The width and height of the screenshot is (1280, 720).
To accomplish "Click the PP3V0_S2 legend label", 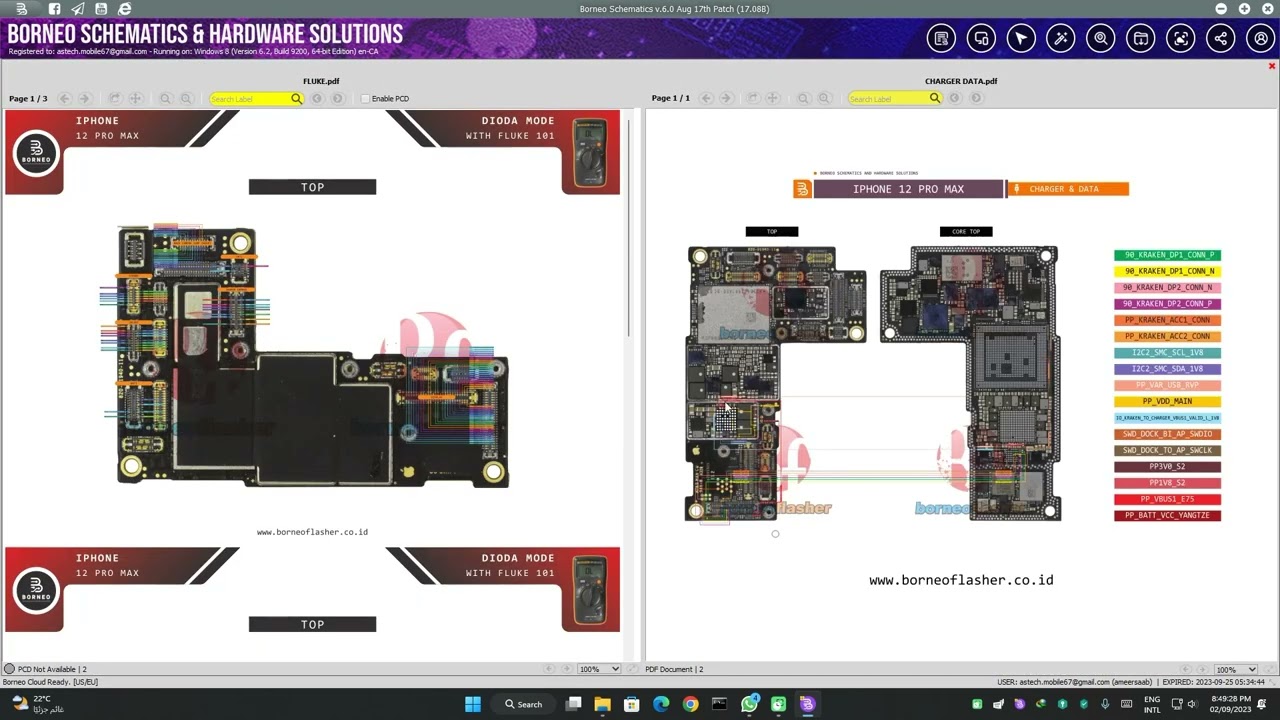I will (1167, 466).
